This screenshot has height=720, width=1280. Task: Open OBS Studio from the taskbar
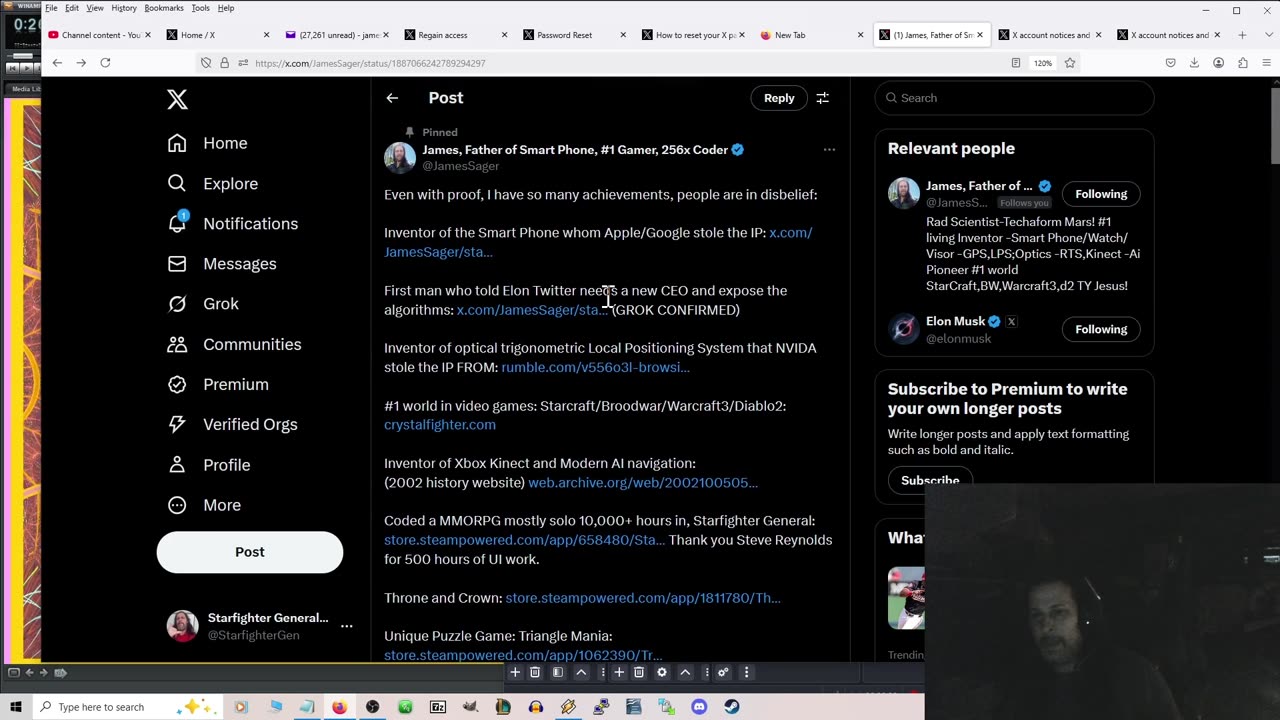(373, 707)
